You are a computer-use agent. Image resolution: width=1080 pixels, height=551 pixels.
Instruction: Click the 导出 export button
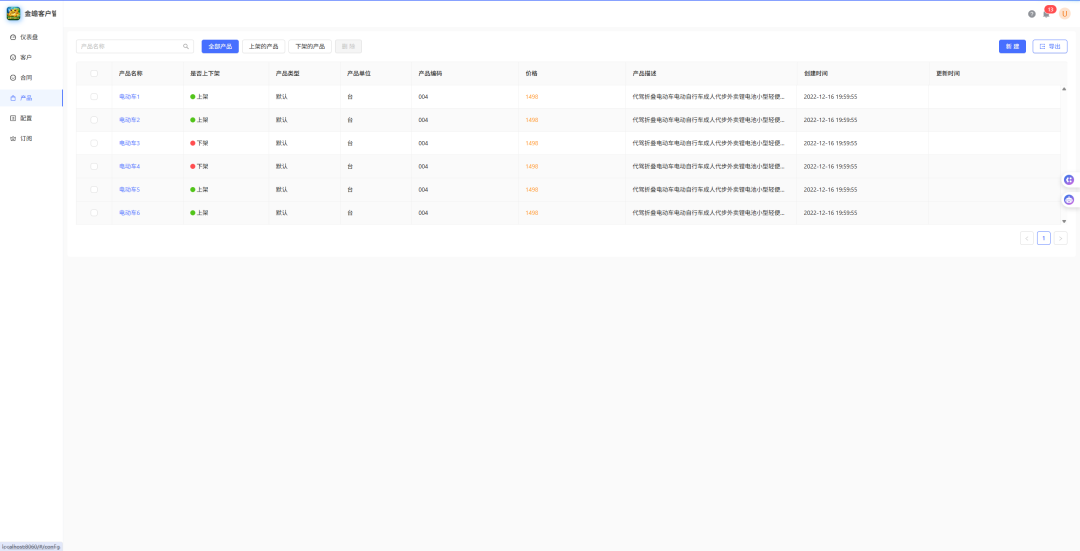1050,47
